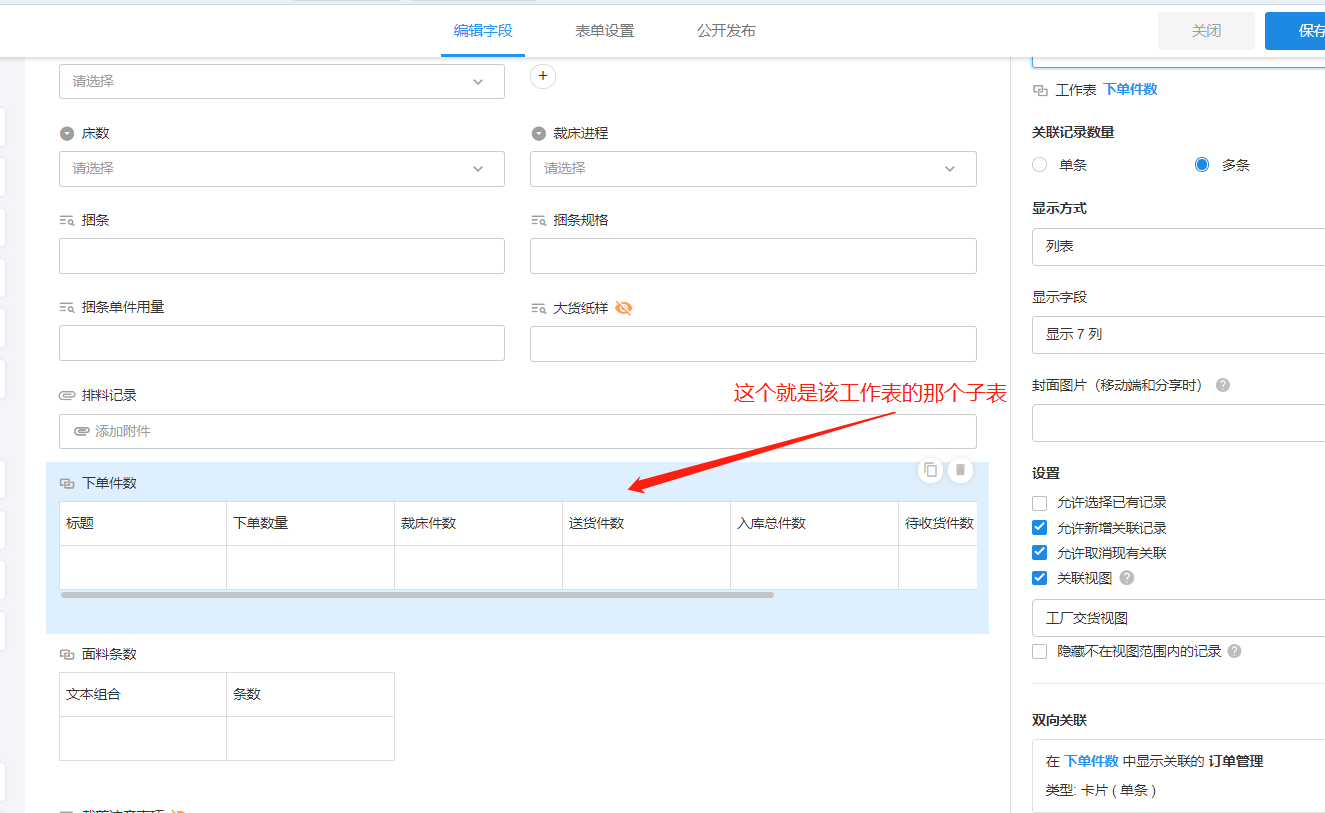Switch to the 表单设置 tab

(604, 31)
